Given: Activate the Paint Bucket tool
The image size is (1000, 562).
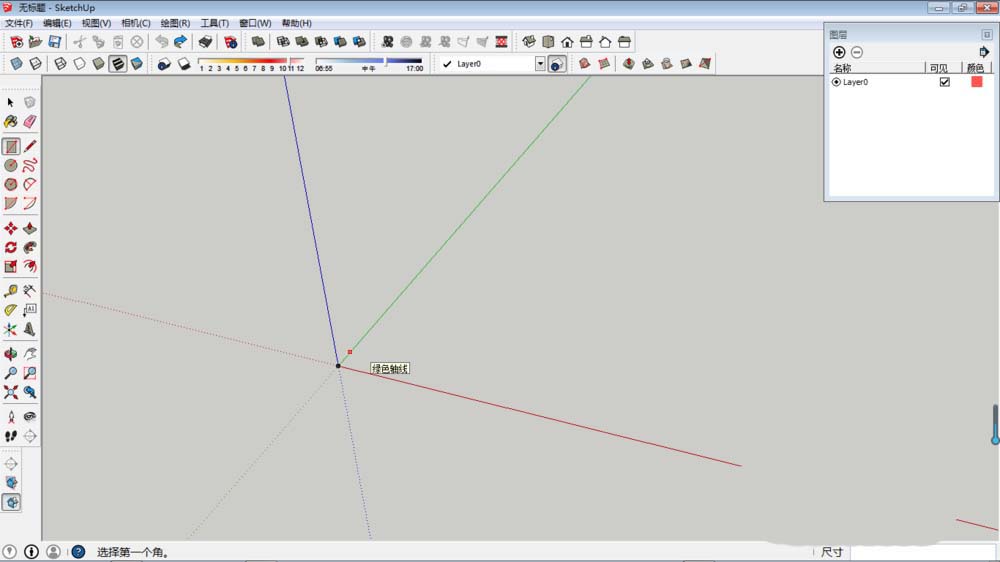Looking at the screenshot, I should point(11,121).
